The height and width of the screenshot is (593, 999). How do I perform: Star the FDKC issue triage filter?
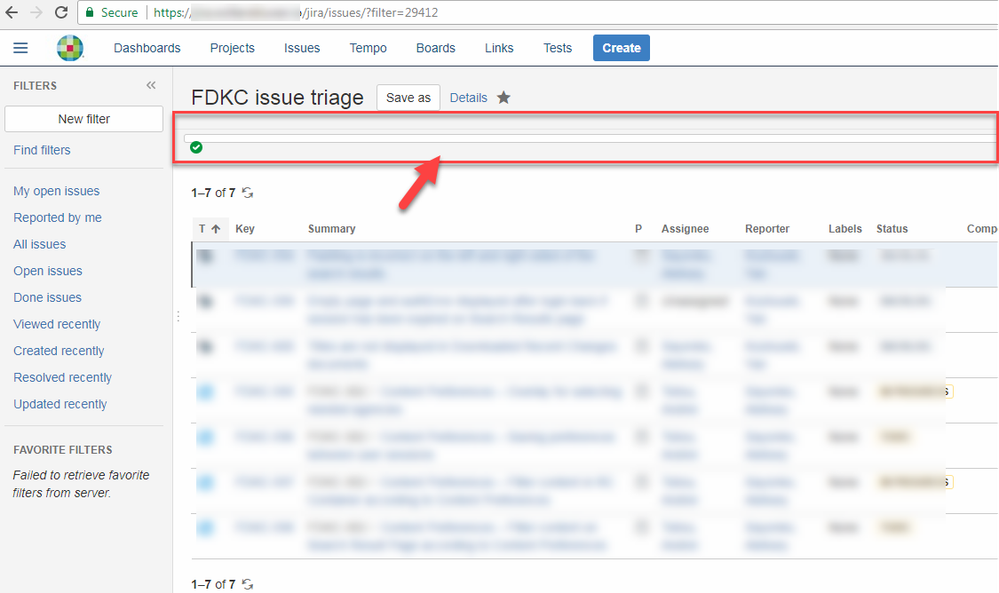pyautogui.click(x=503, y=97)
